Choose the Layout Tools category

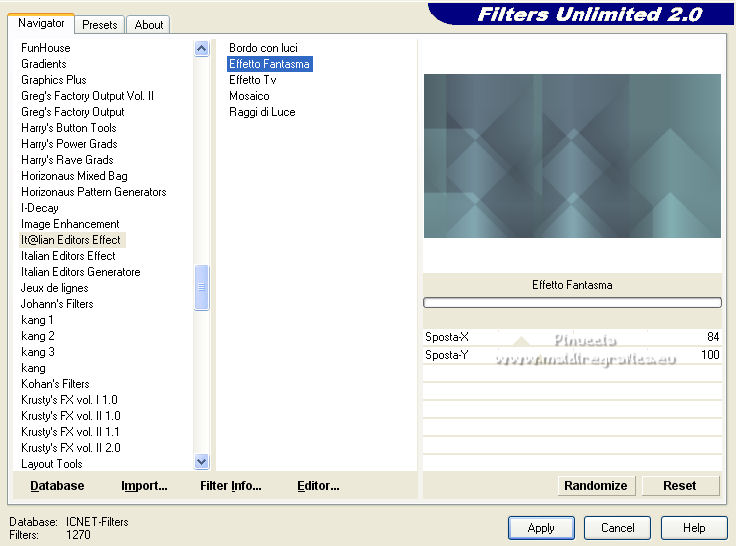click(52, 463)
